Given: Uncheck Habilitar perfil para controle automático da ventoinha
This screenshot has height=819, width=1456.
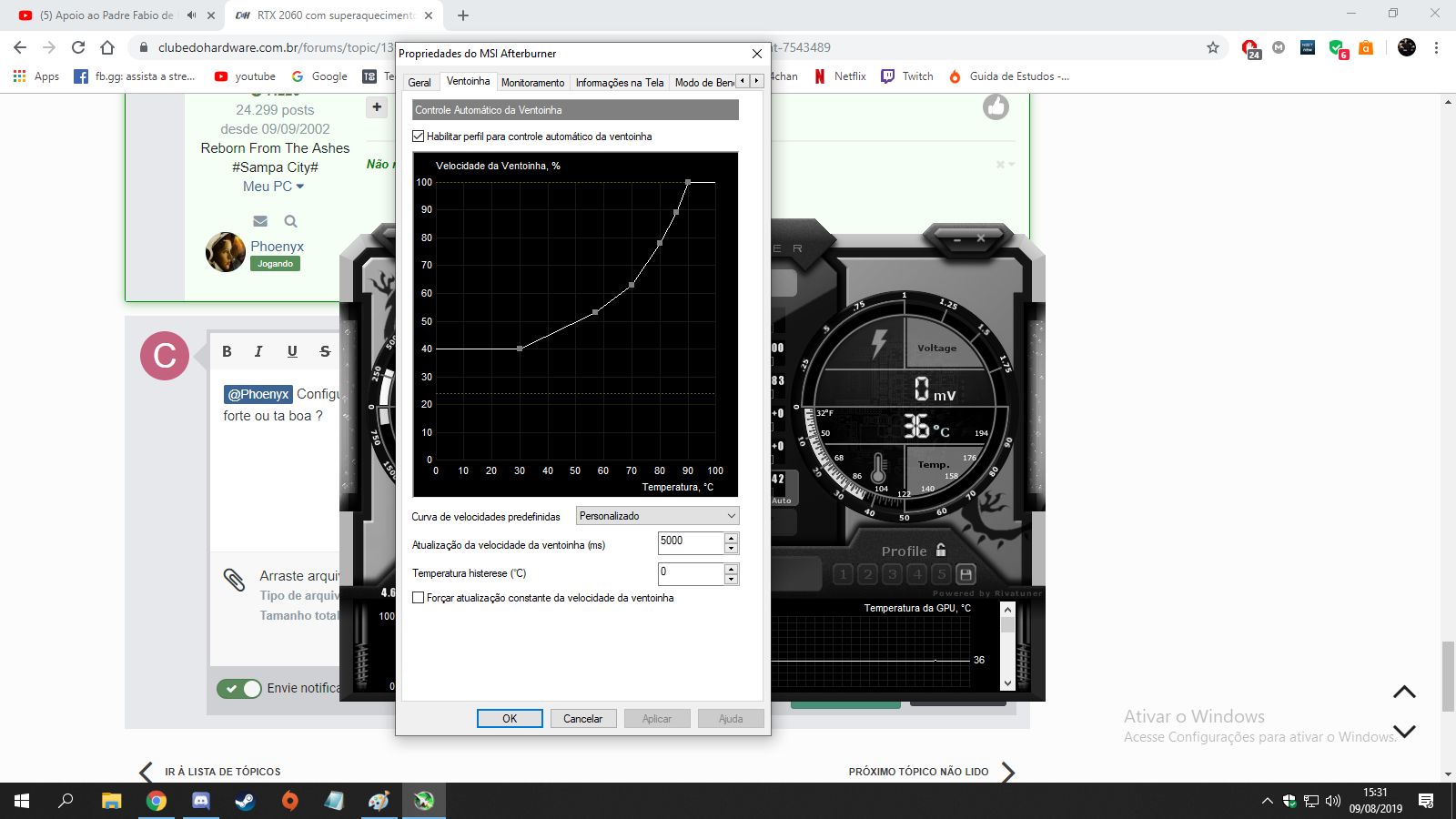Looking at the screenshot, I should click(x=419, y=136).
